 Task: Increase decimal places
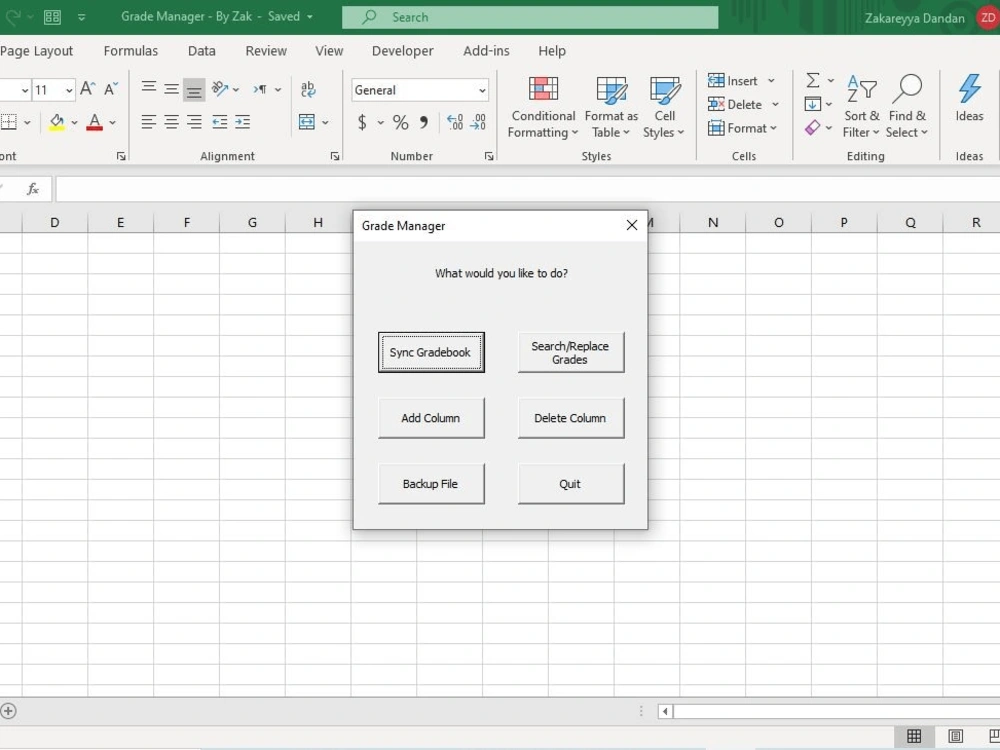(x=455, y=122)
